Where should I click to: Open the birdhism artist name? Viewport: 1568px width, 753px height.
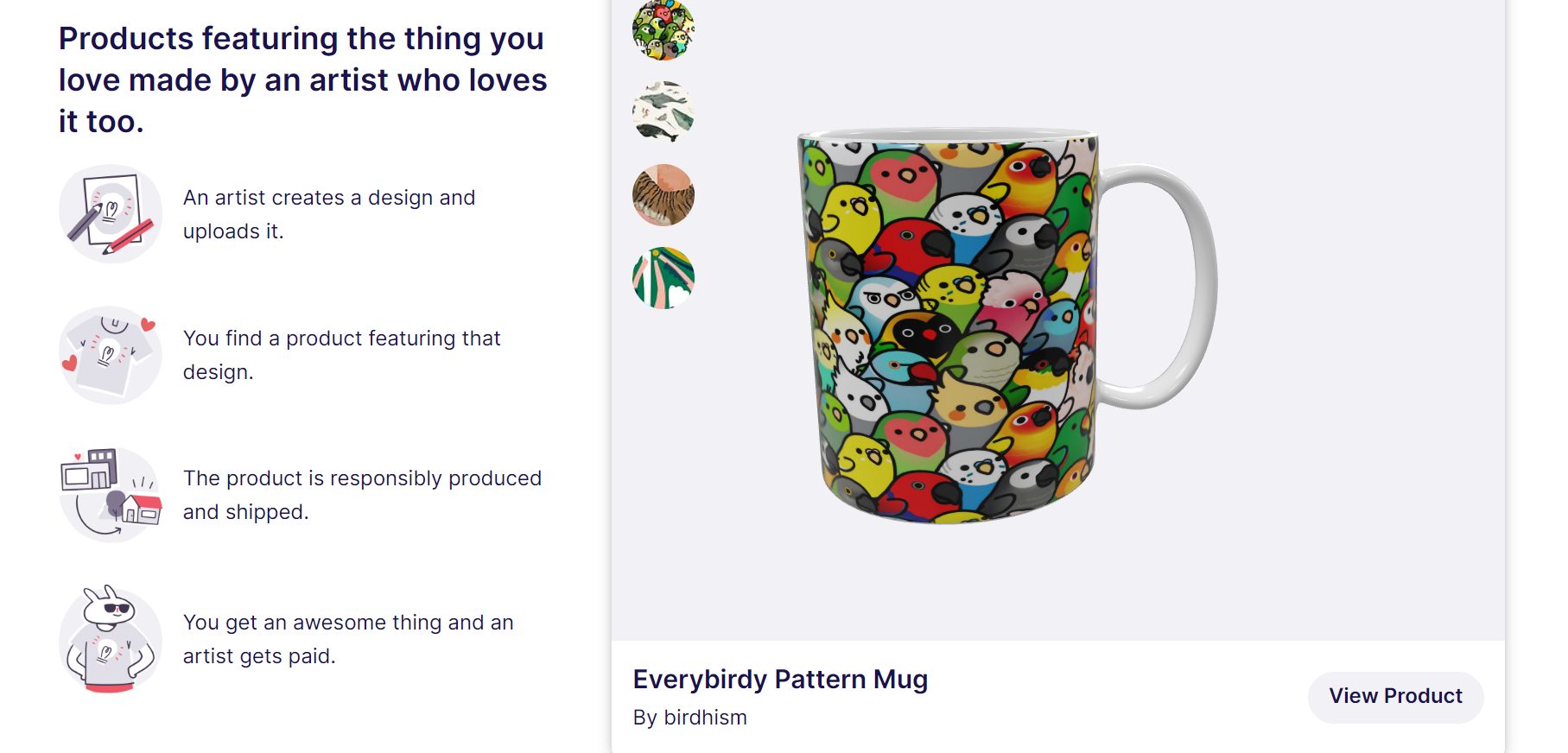[x=705, y=718]
